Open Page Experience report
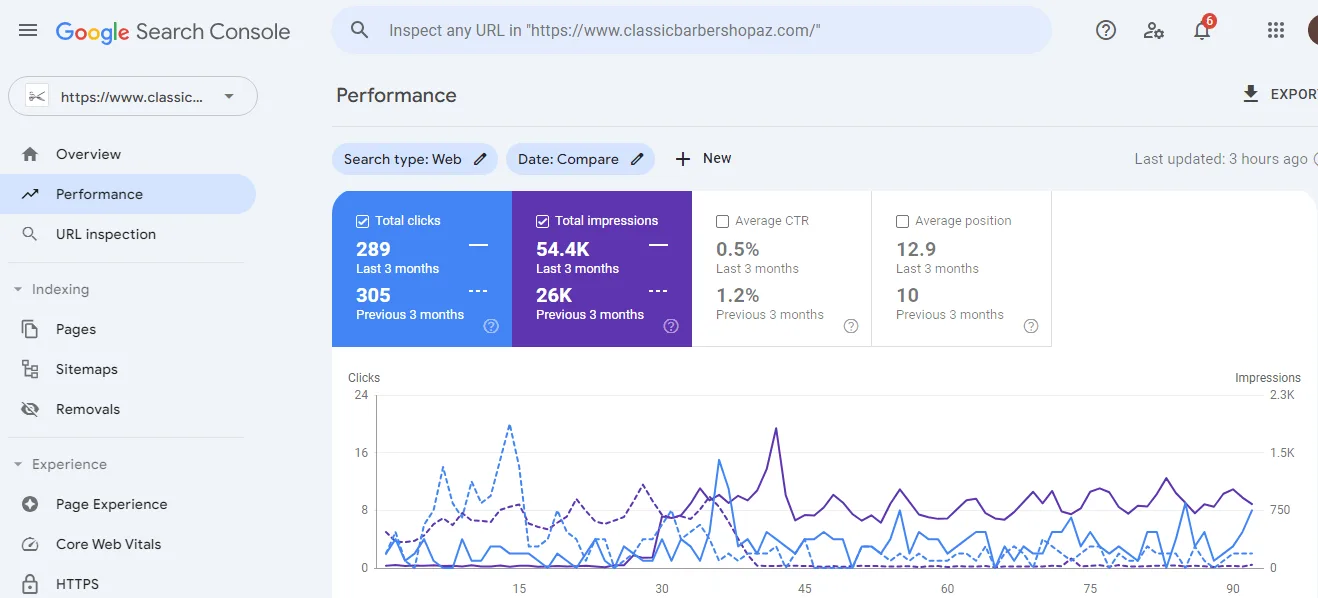Screen dimensions: 1318x598 pos(128,504)
